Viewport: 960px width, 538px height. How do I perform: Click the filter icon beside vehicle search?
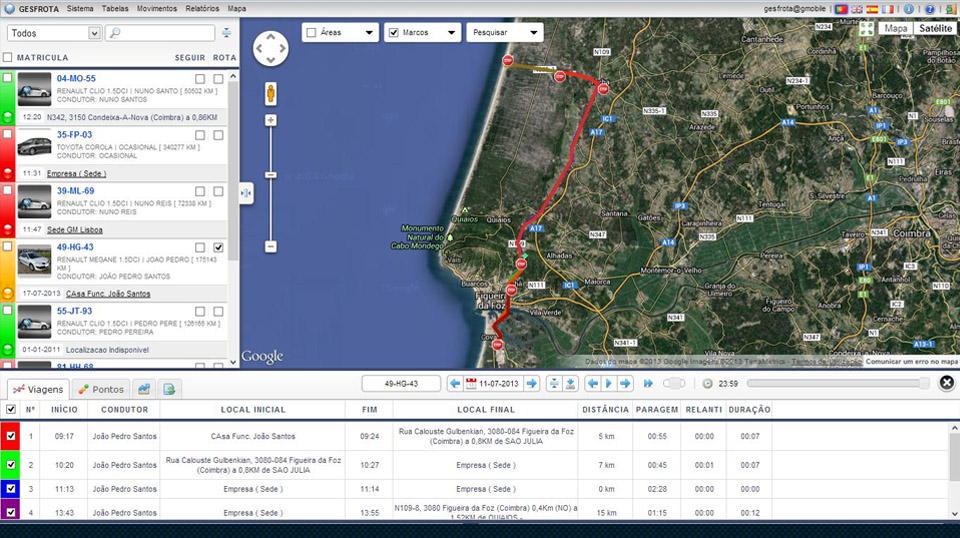click(x=227, y=33)
